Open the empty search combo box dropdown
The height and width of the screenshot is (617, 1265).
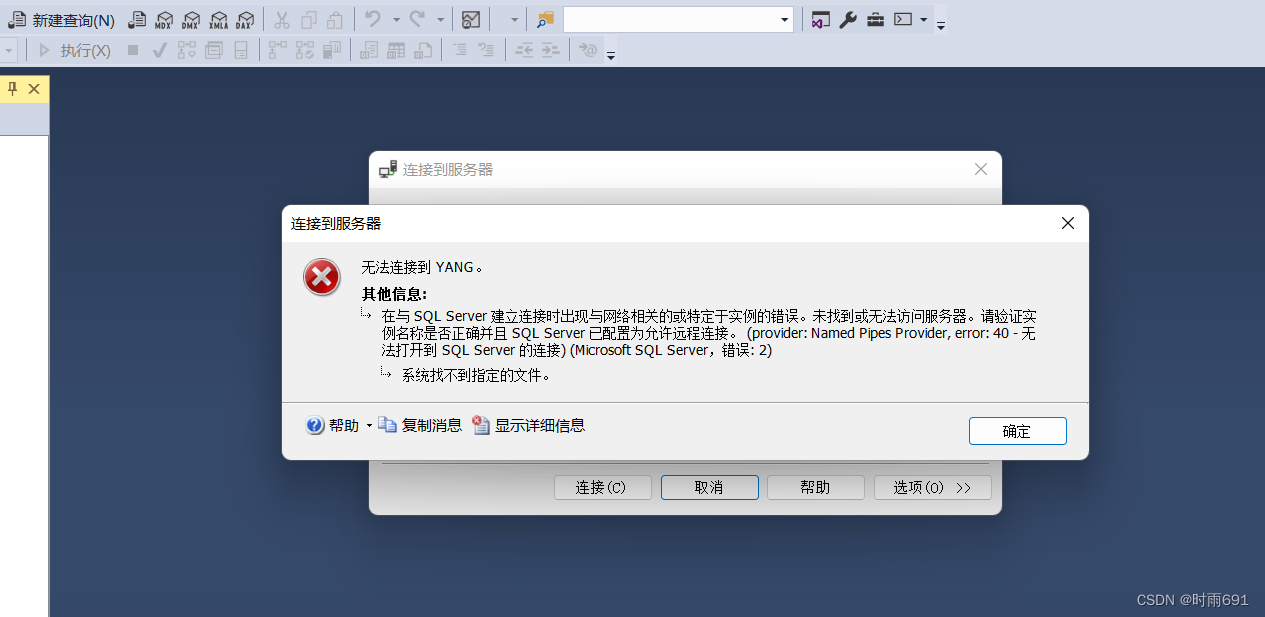(x=784, y=20)
